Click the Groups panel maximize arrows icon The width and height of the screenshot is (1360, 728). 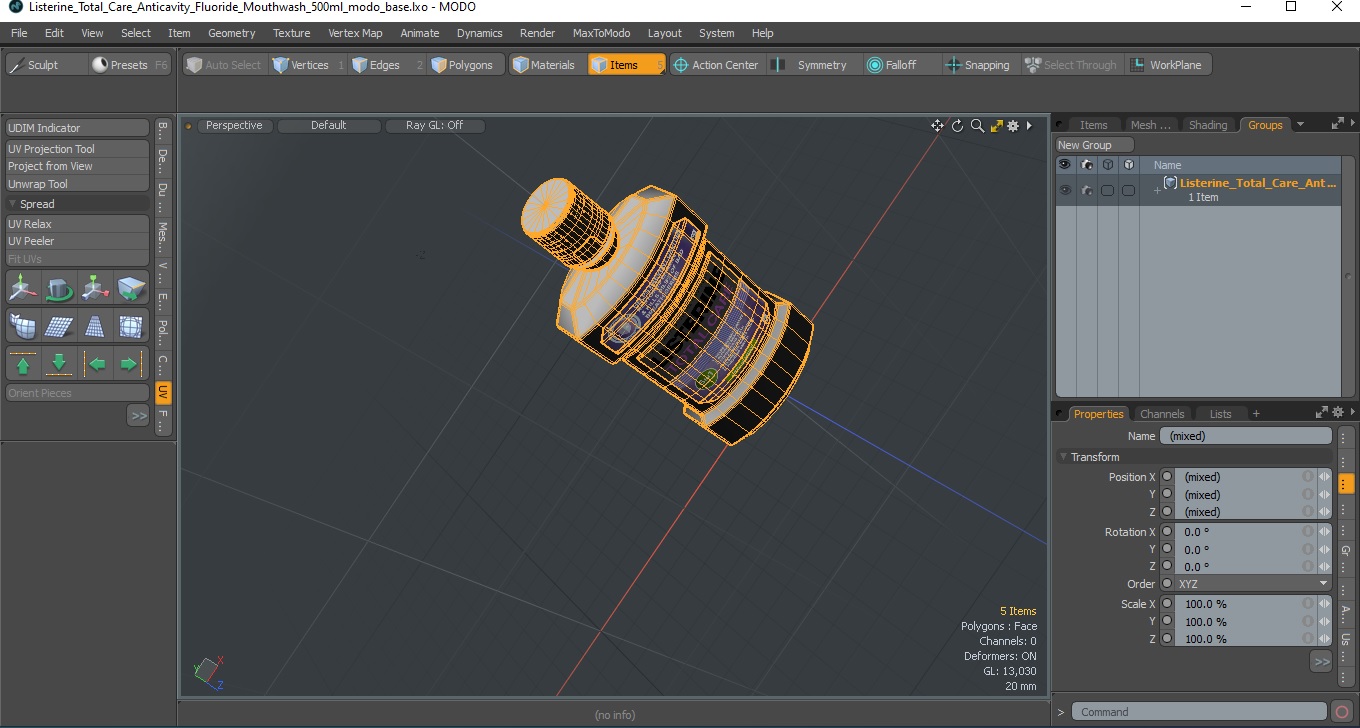tap(1338, 124)
